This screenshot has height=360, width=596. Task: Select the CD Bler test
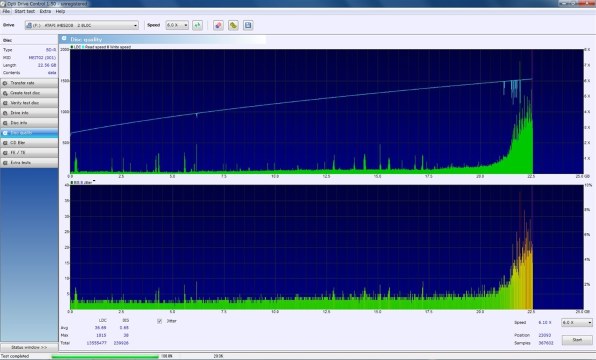[29, 143]
